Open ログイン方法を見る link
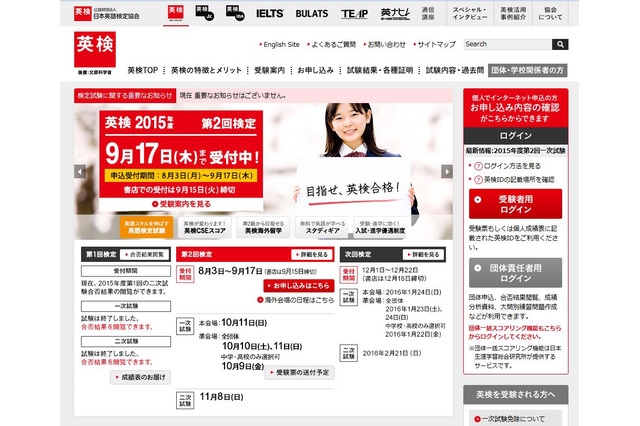The width and height of the screenshot is (640, 426). tap(512, 166)
